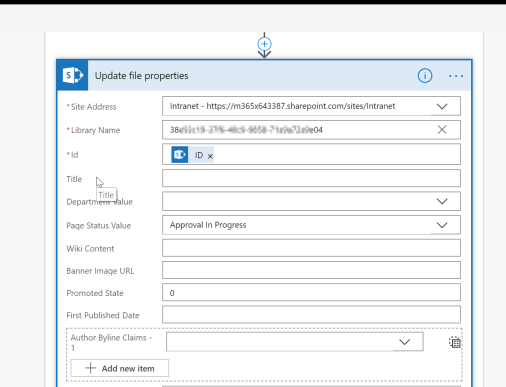
Task: Focus the Title input field
Action: (x=311, y=178)
